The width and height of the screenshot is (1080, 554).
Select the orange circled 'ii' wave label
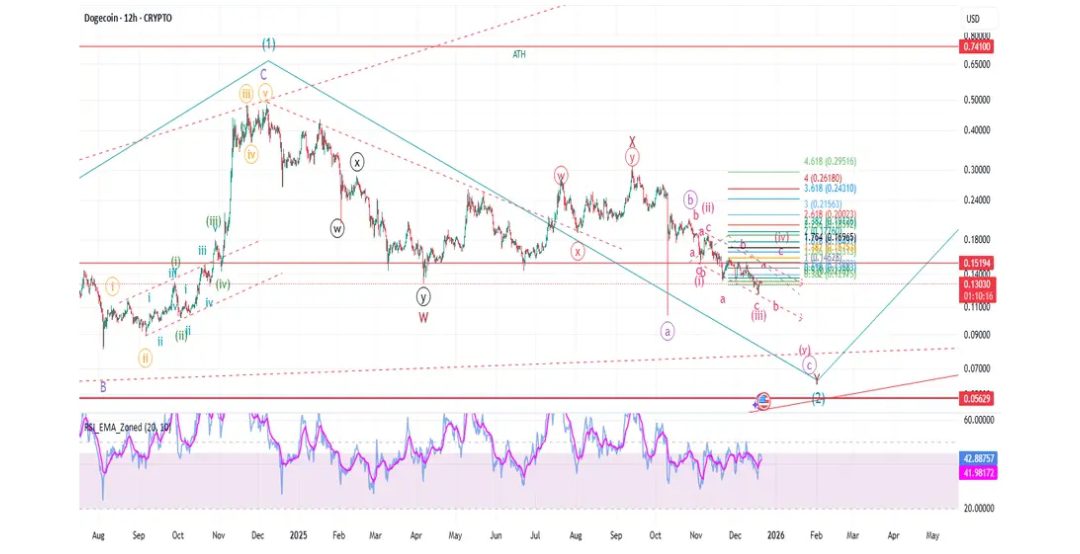coord(145,357)
